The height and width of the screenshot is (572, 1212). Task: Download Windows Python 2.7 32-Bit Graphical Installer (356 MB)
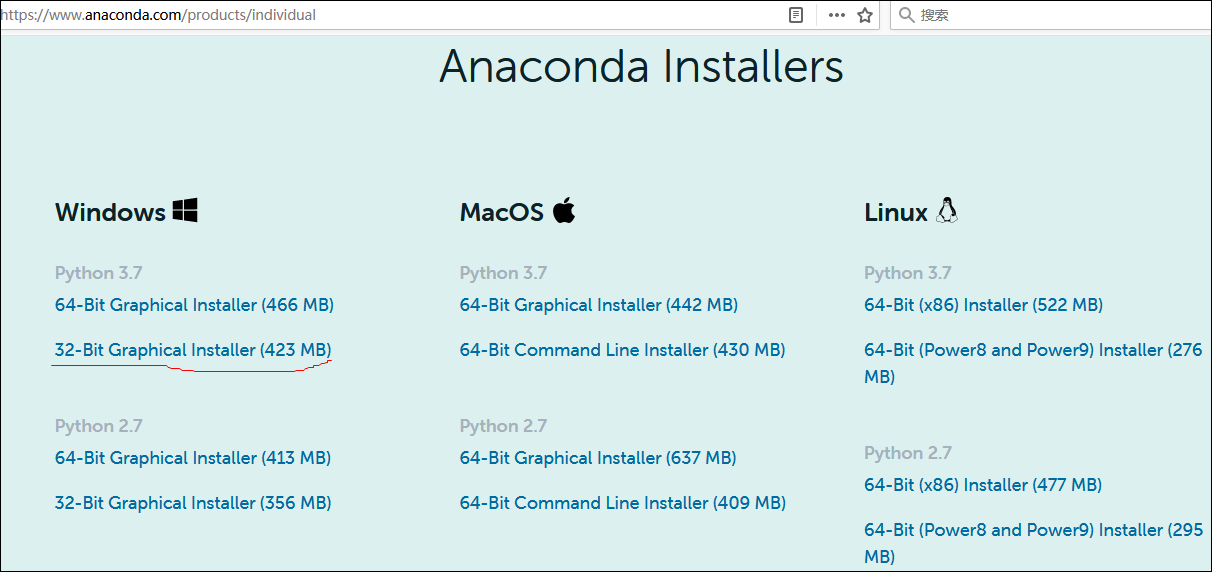tap(192, 503)
